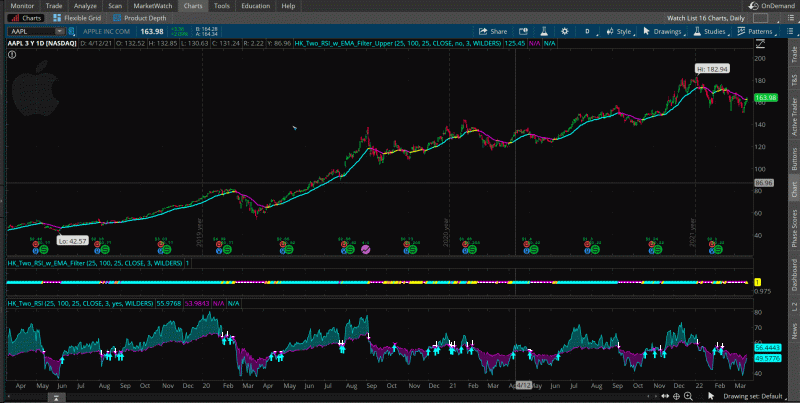
Task: Select the Tools tab
Action: pyautogui.click(x=221, y=6)
